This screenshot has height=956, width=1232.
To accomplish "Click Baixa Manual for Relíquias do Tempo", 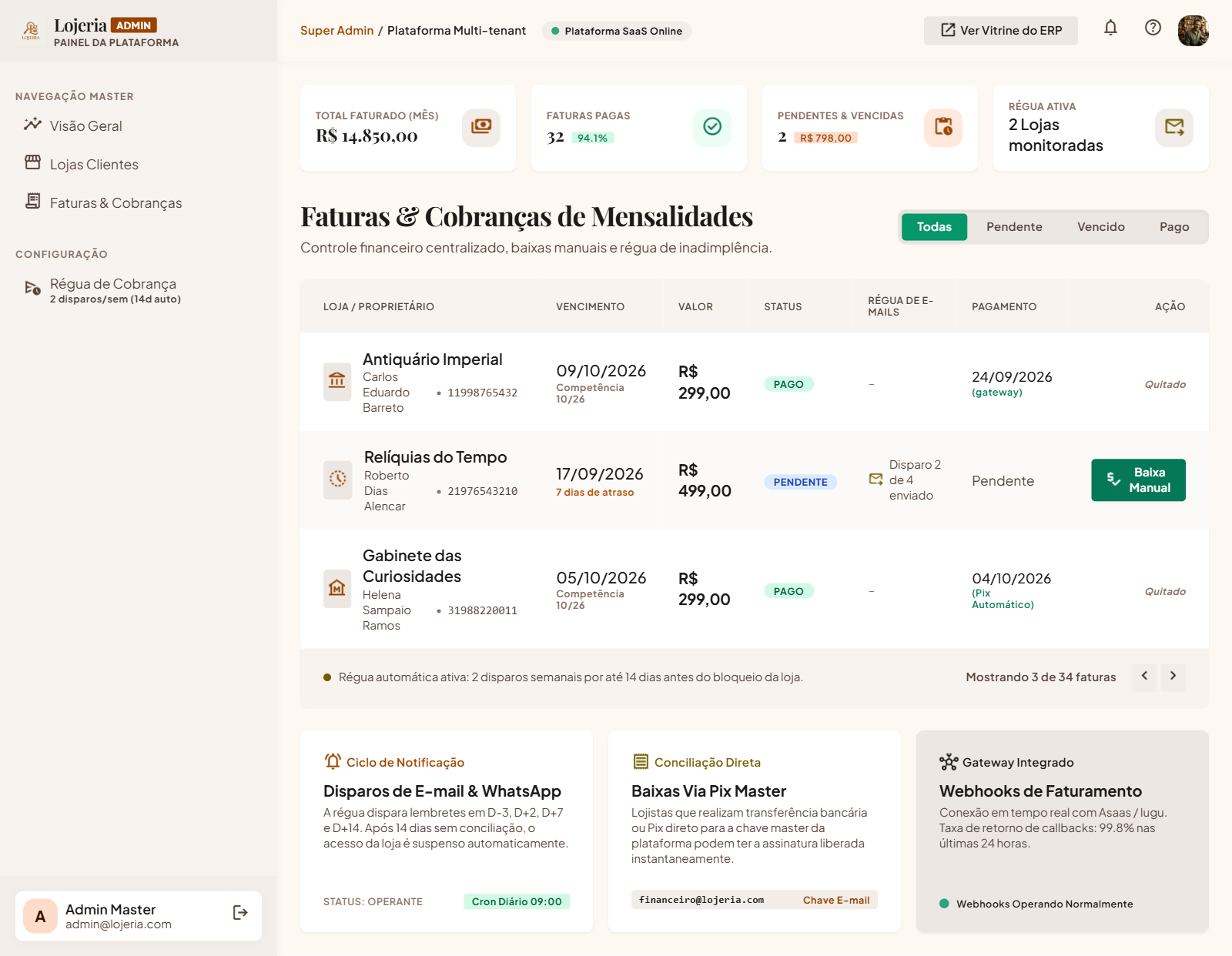I will coord(1138,480).
